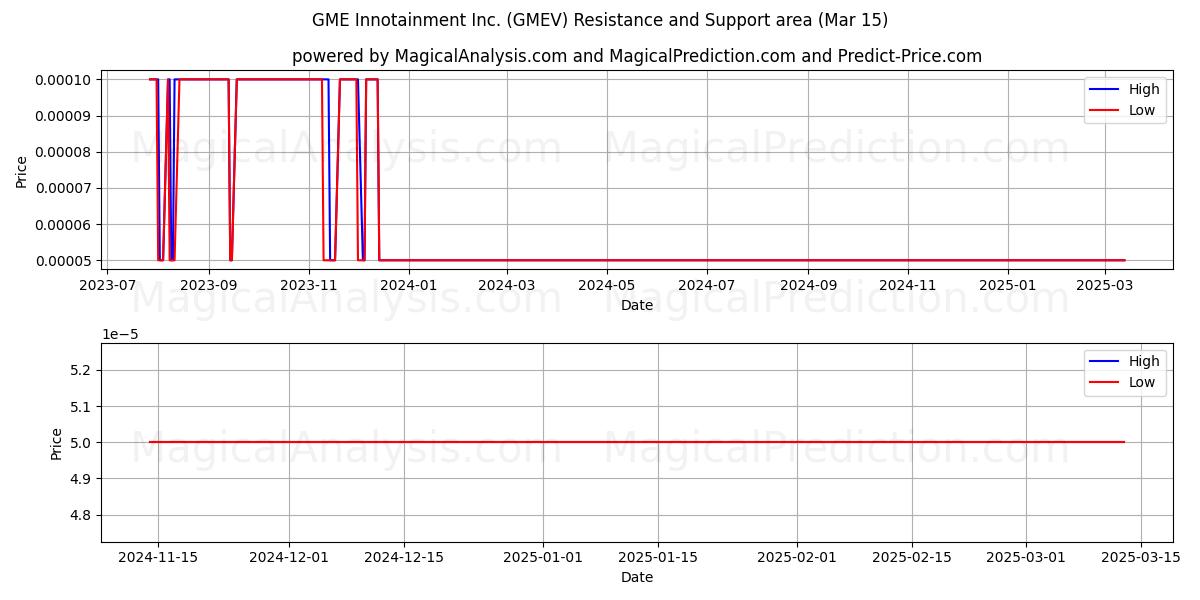Click the '2024-11' x-axis tick label
1200x600 pixels.
[x=908, y=285]
